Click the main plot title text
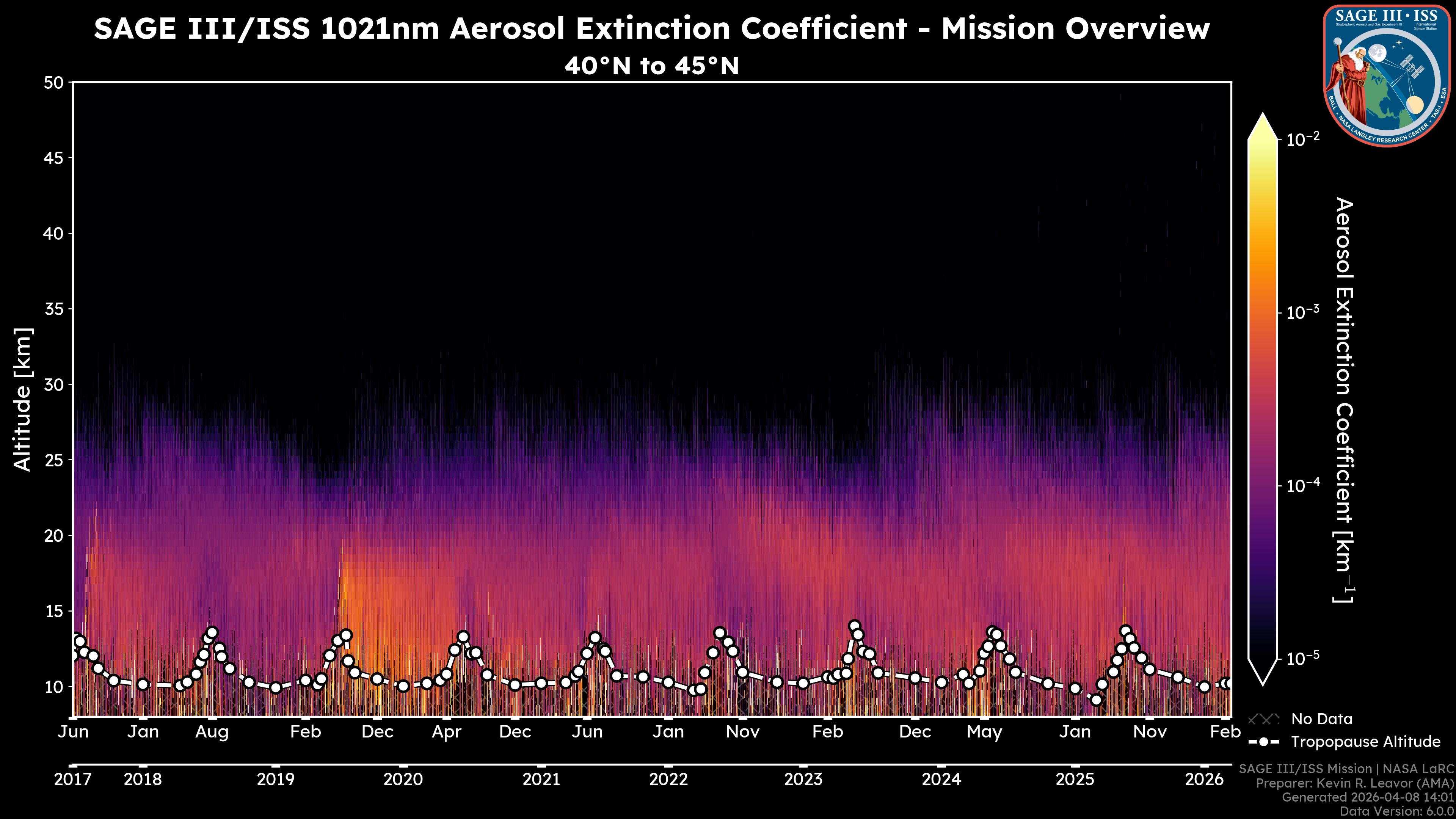This screenshot has width=1456, height=819. (652, 28)
